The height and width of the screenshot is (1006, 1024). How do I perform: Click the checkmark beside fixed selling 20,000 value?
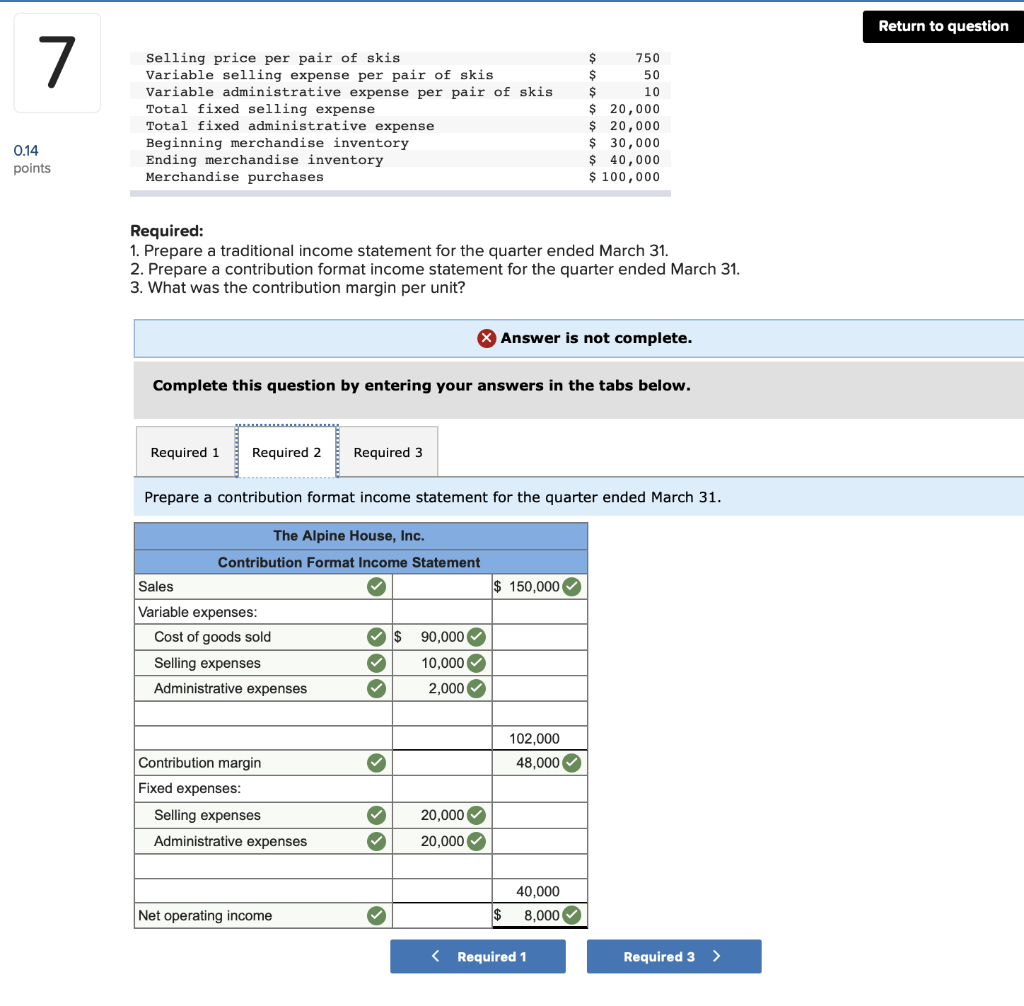tap(477, 815)
